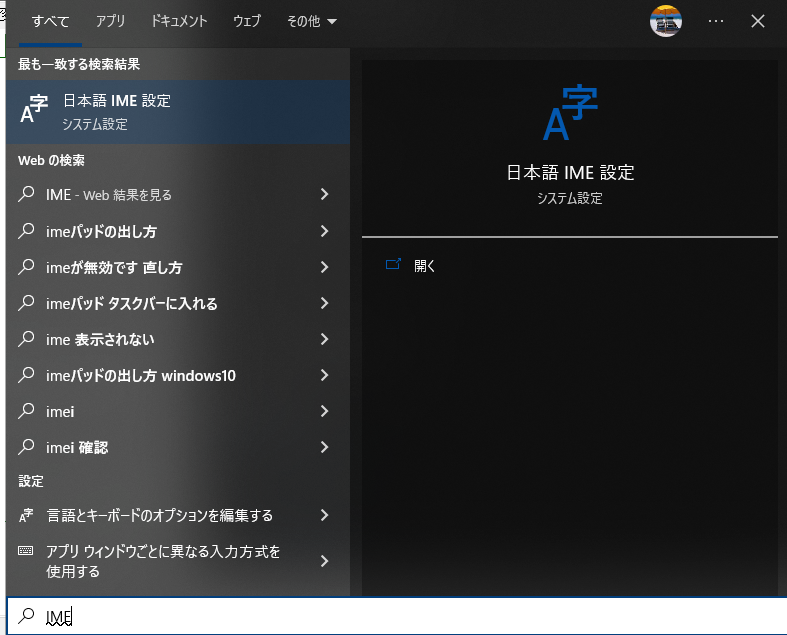Click the large A字 icon in preview pane
787x635 pixels.
[x=570, y=113]
